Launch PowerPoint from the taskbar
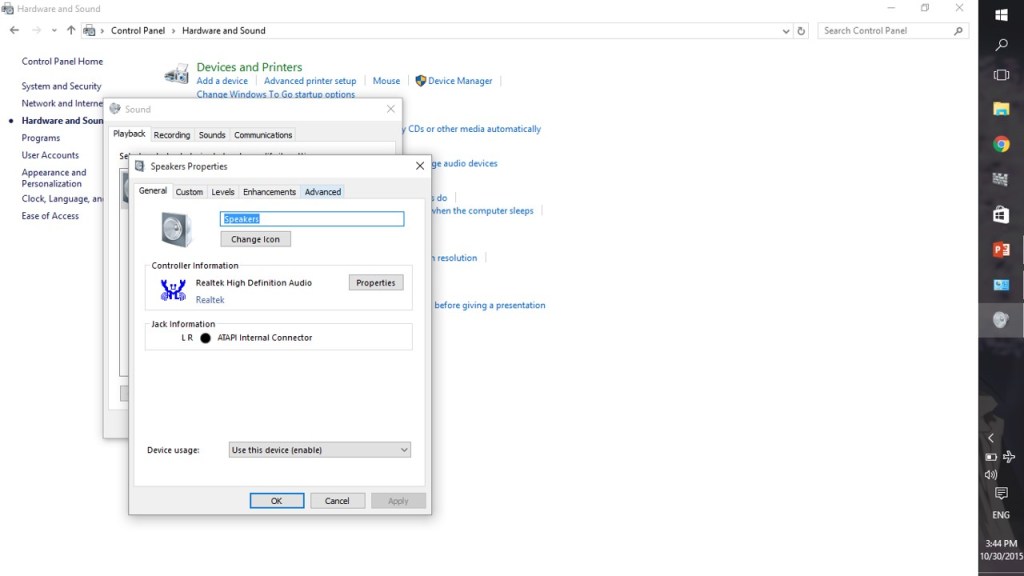The image size is (1024, 576). click(1000, 250)
